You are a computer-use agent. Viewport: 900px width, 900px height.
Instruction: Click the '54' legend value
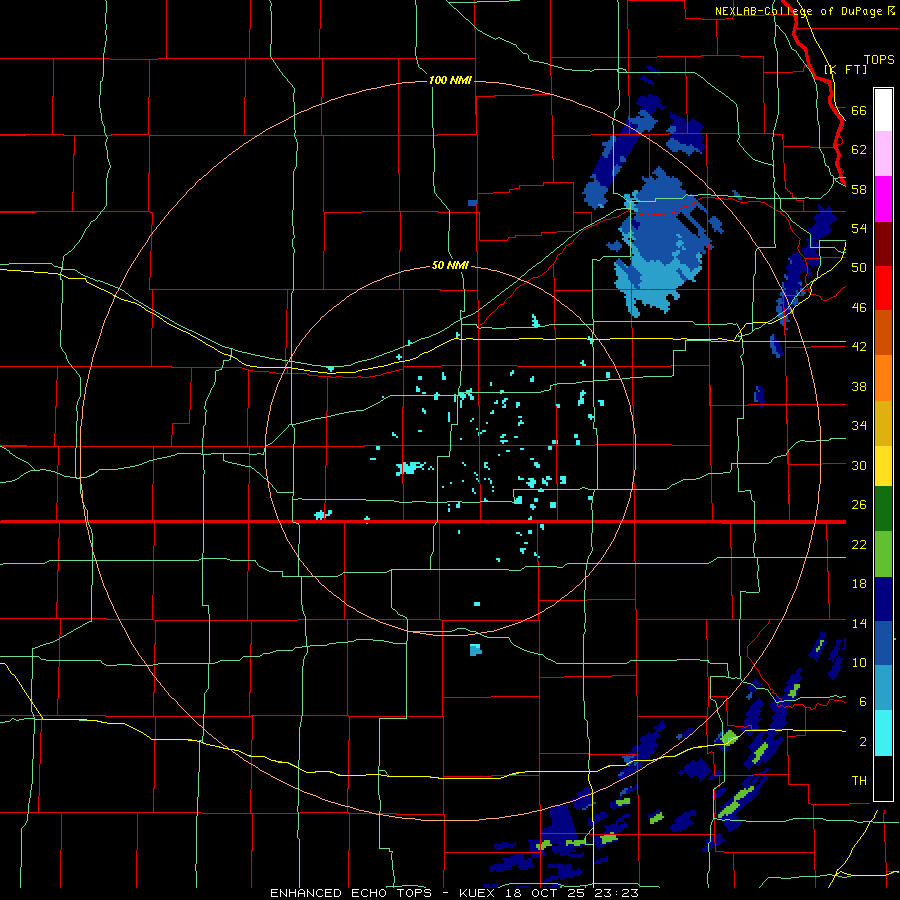[x=859, y=228]
